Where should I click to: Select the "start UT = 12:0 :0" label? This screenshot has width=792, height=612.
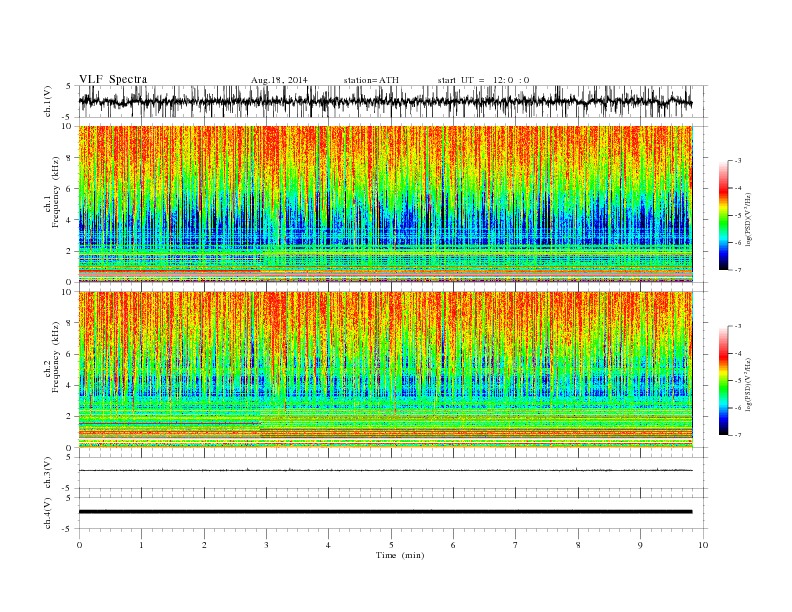[483, 80]
